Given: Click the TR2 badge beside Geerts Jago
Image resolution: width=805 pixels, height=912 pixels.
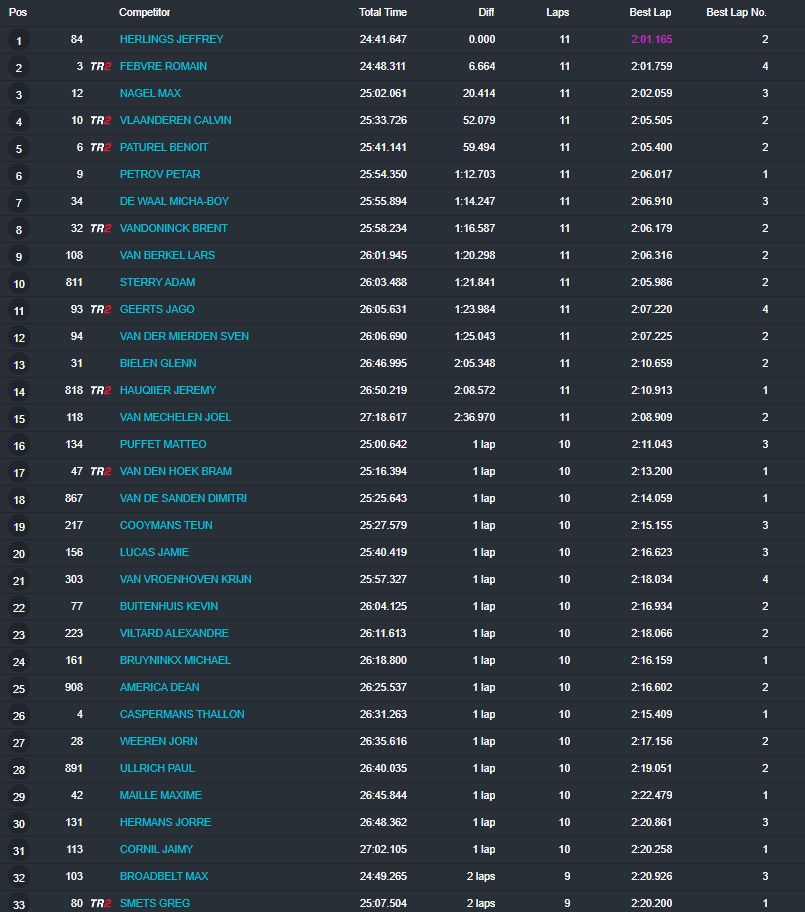Looking at the screenshot, I should click(x=100, y=310).
